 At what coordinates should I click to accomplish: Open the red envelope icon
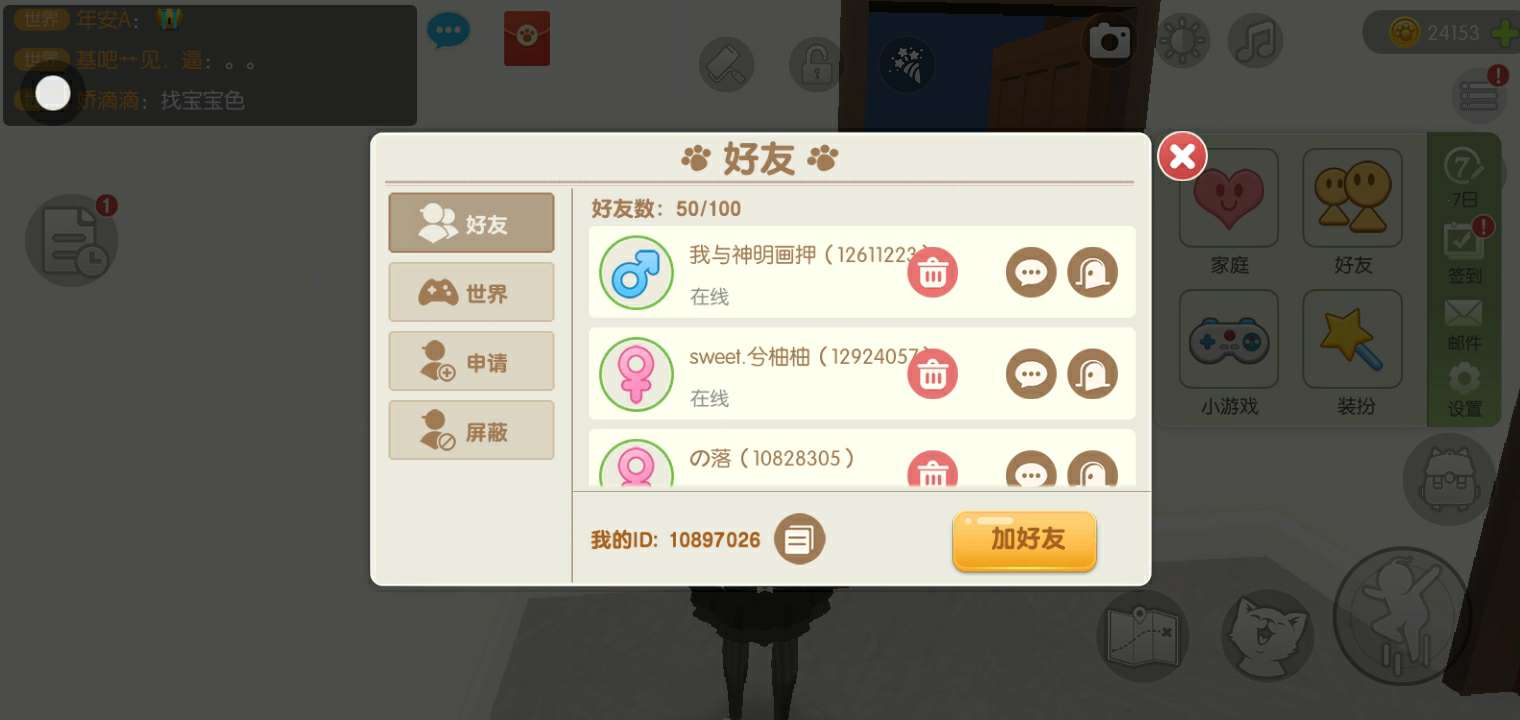527,38
